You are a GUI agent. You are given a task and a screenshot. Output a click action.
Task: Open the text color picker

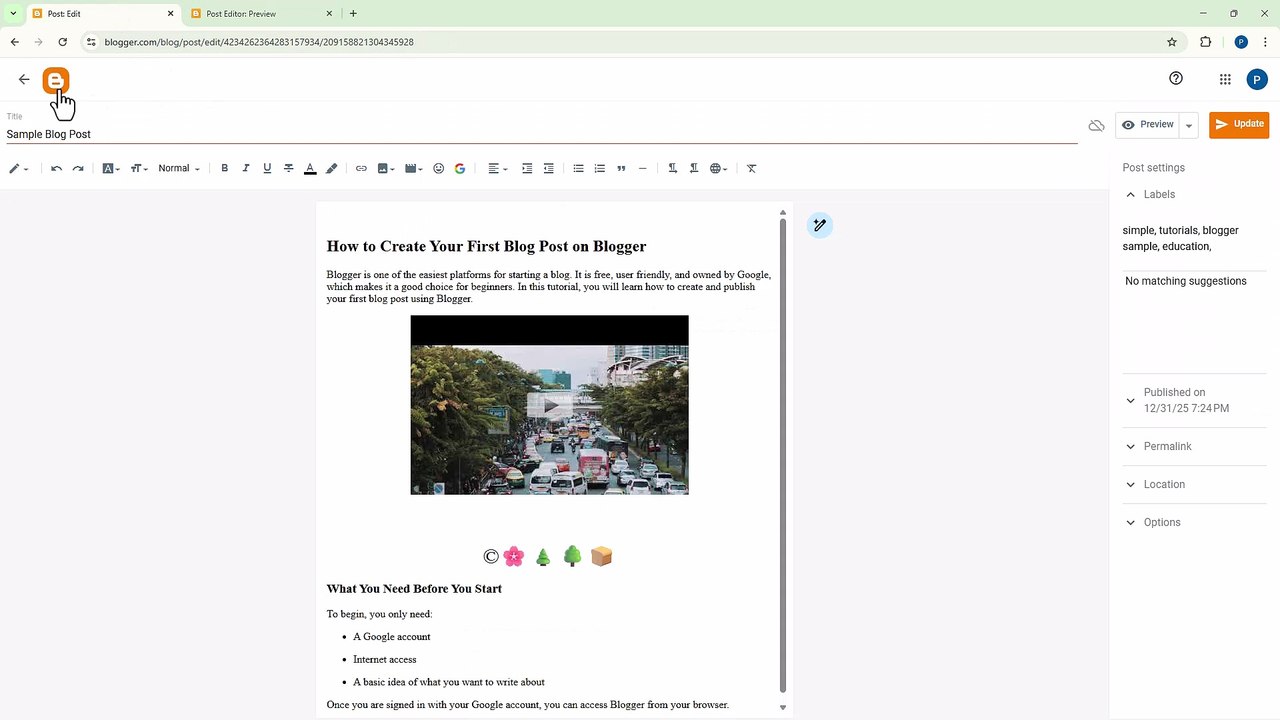click(310, 168)
